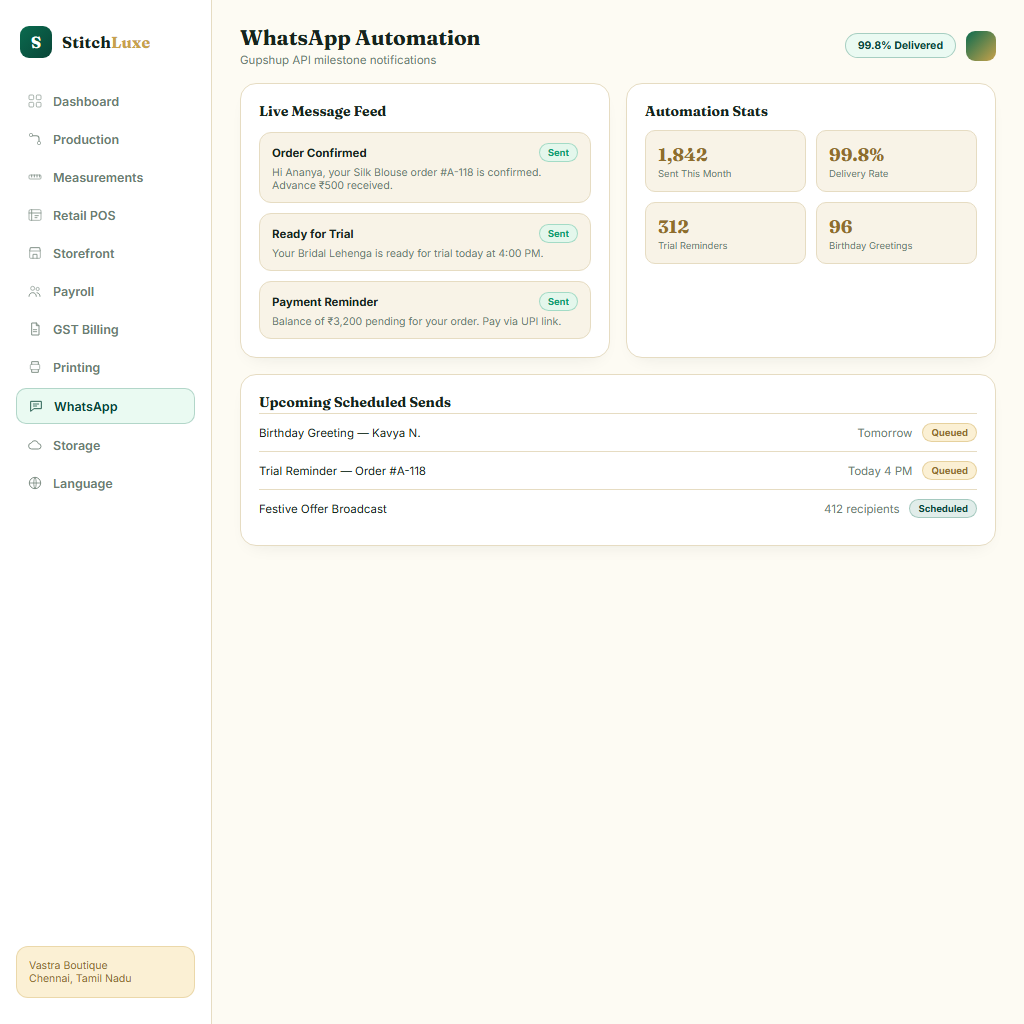Click Trial Reminder — Order #A-118 row
The image size is (1024, 1024).
coord(618,471)
